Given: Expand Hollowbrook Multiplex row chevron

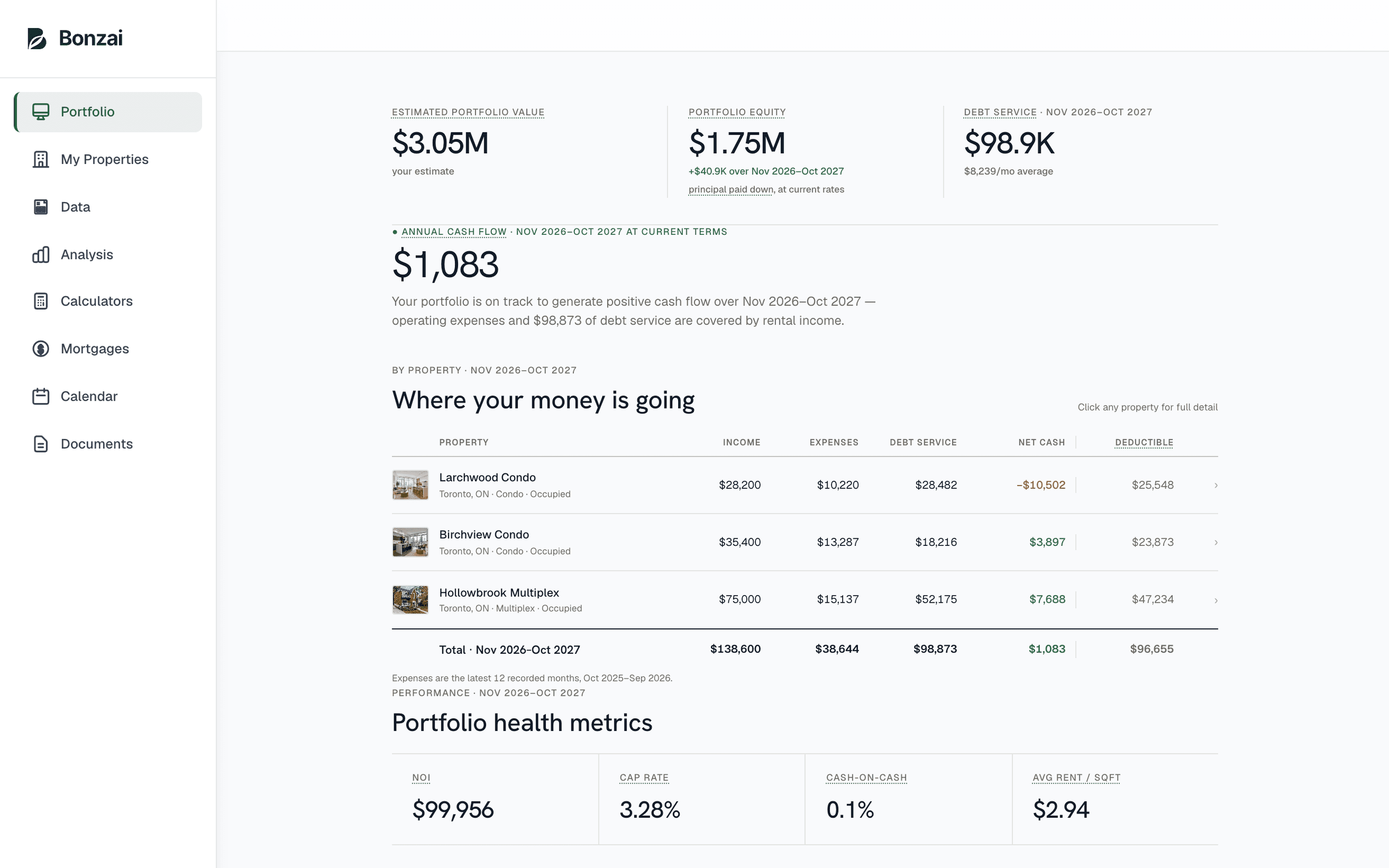Looking at the screenshot, I should 1216,600.
